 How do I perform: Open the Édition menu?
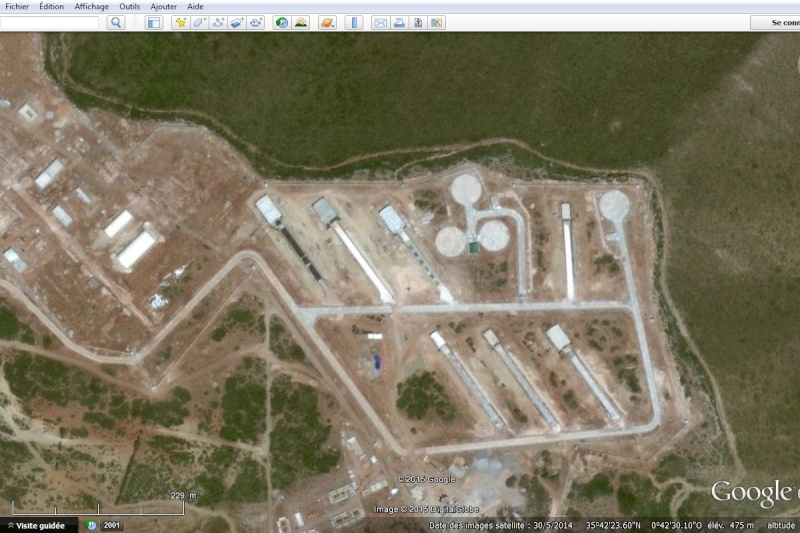click(52, 7)
